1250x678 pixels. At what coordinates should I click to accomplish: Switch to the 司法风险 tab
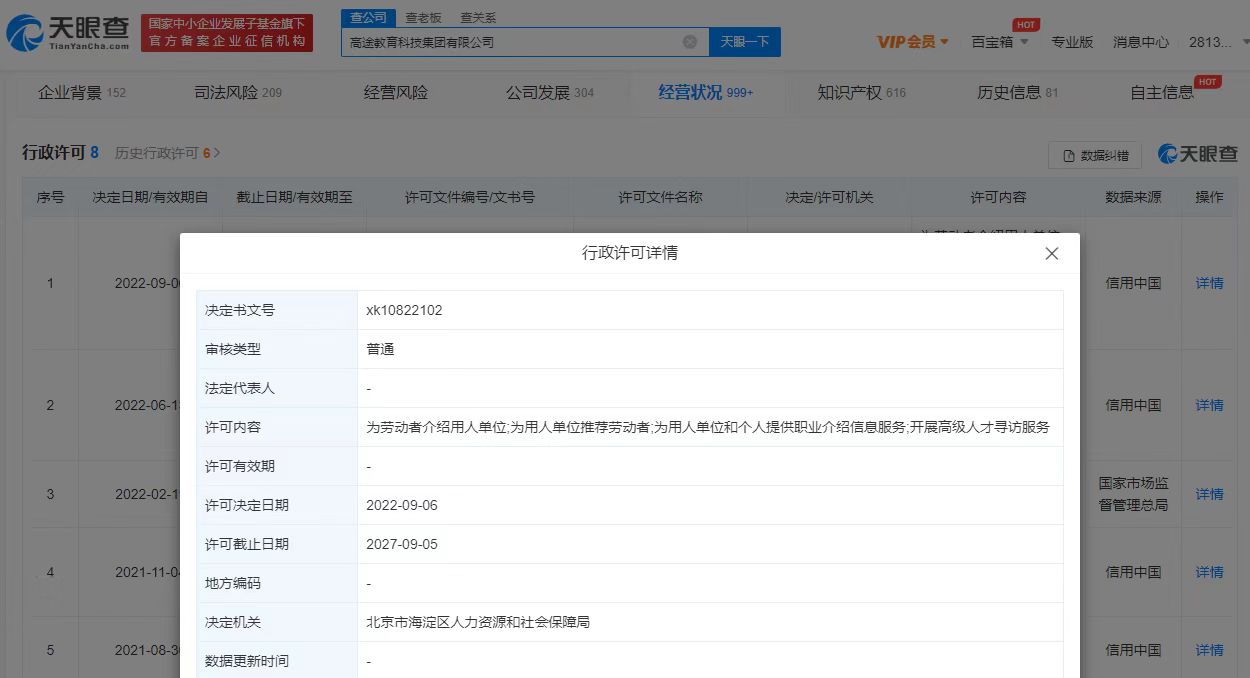pos(238,93)
